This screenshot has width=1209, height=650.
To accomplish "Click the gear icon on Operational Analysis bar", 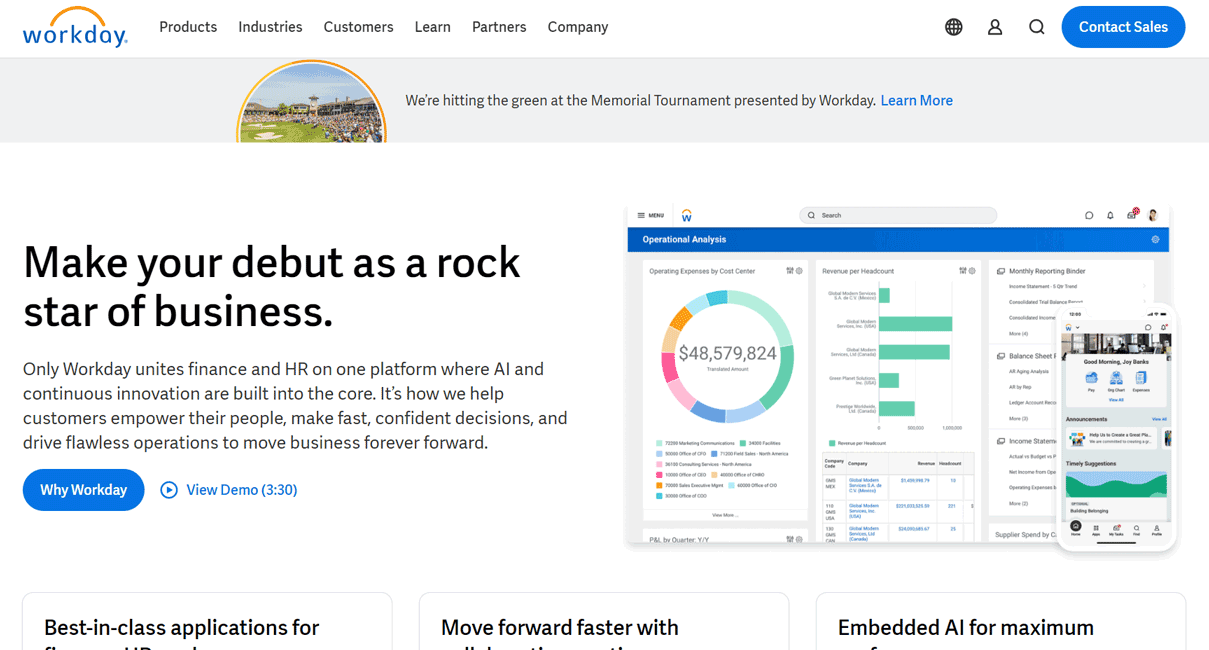I will [x=1155, y=240].
